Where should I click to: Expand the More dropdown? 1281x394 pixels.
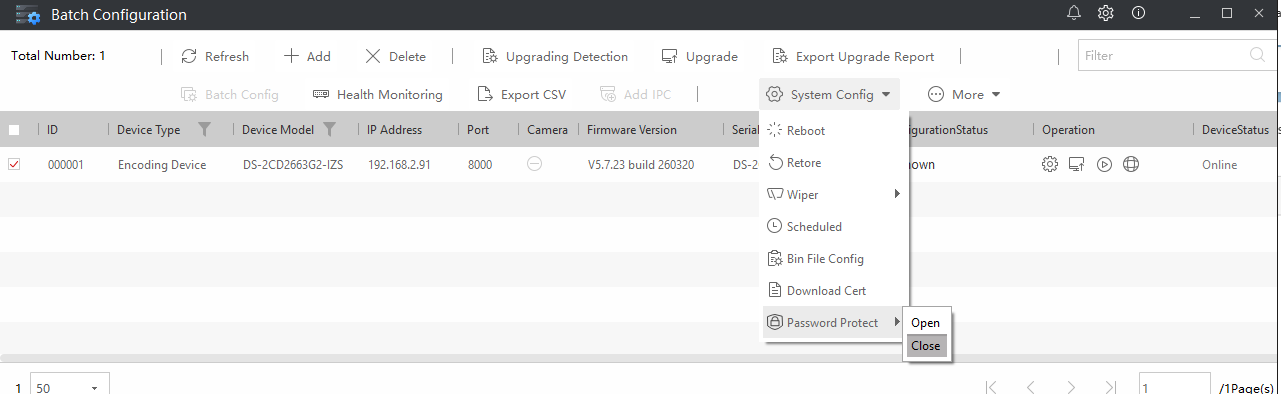[964, 94]
